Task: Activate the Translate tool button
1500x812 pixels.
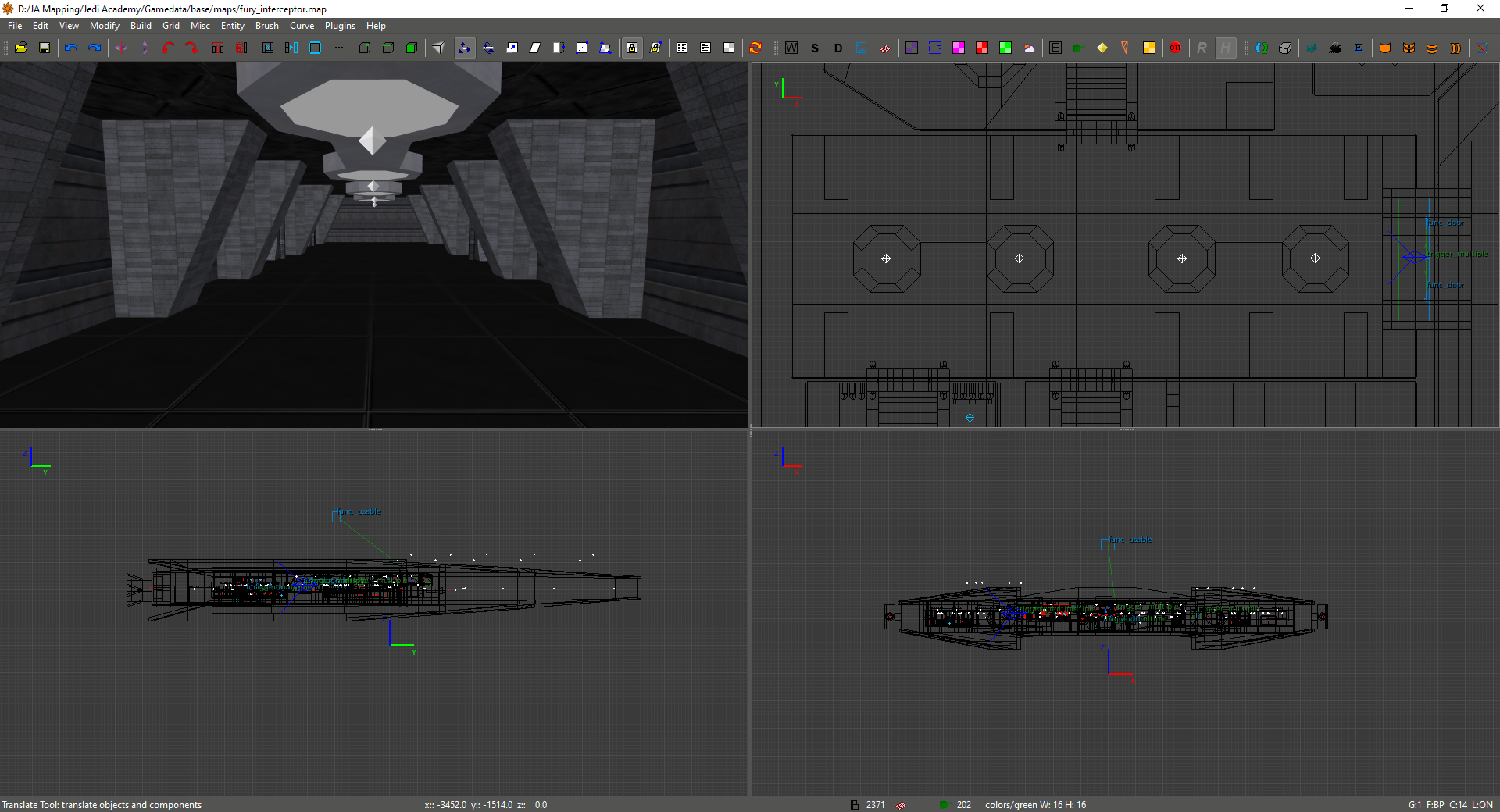Action: pos(465,48)
